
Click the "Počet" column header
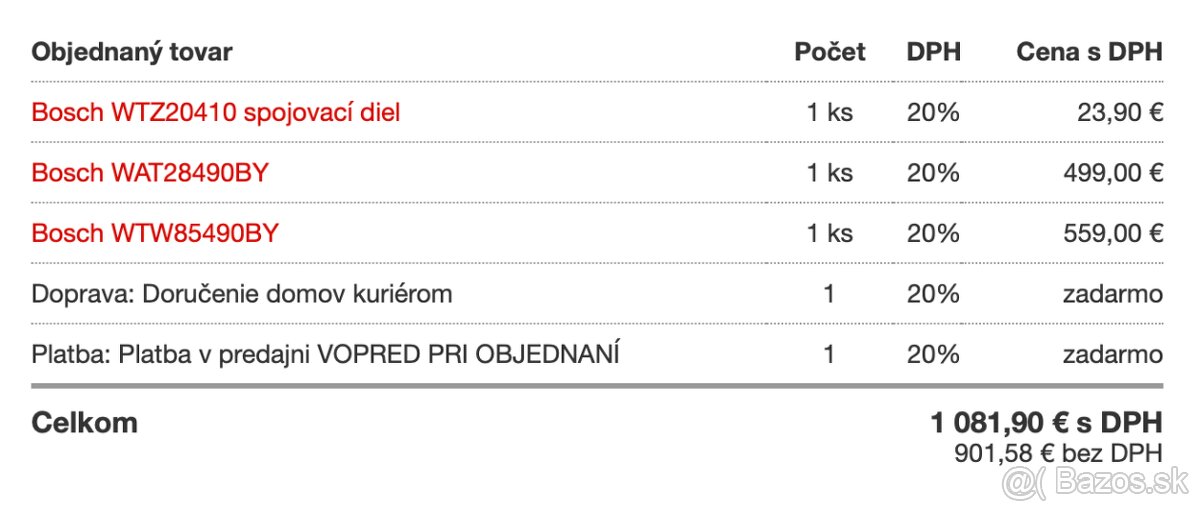(x=830, y=52)
